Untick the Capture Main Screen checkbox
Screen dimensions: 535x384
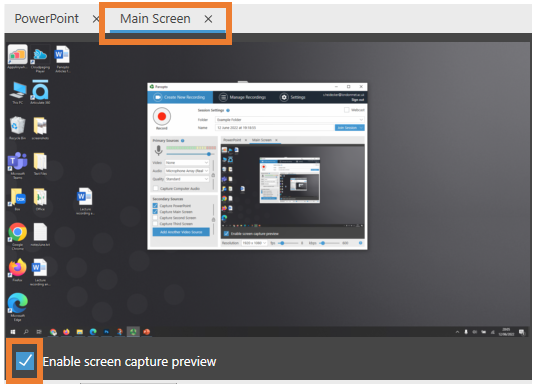(x=155, y=212)
